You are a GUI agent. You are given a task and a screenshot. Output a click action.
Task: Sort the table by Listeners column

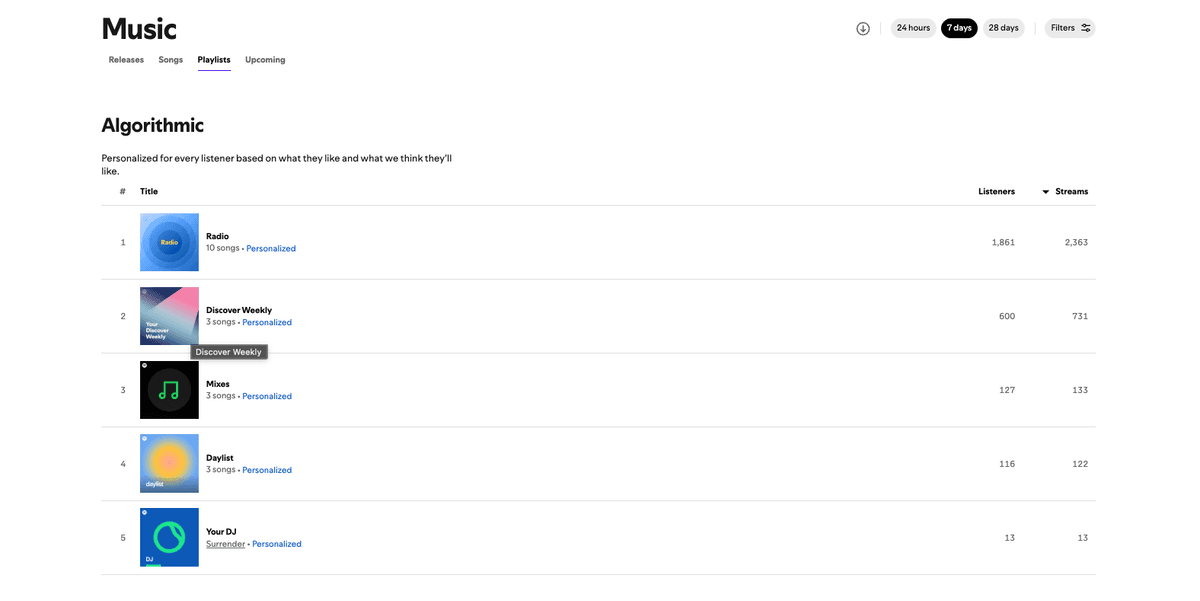coord(996,191)
